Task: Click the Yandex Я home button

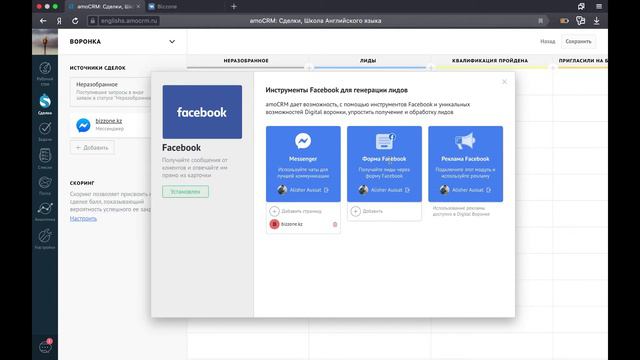Action: tap(59, 21)
